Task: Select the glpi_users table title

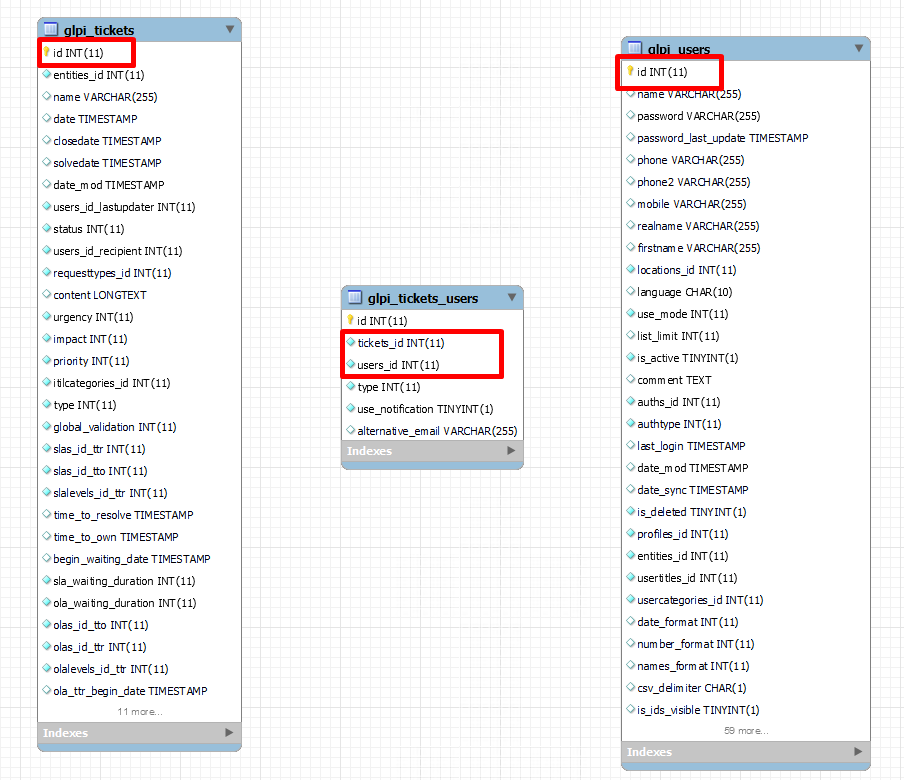Action: click(679, 49)
